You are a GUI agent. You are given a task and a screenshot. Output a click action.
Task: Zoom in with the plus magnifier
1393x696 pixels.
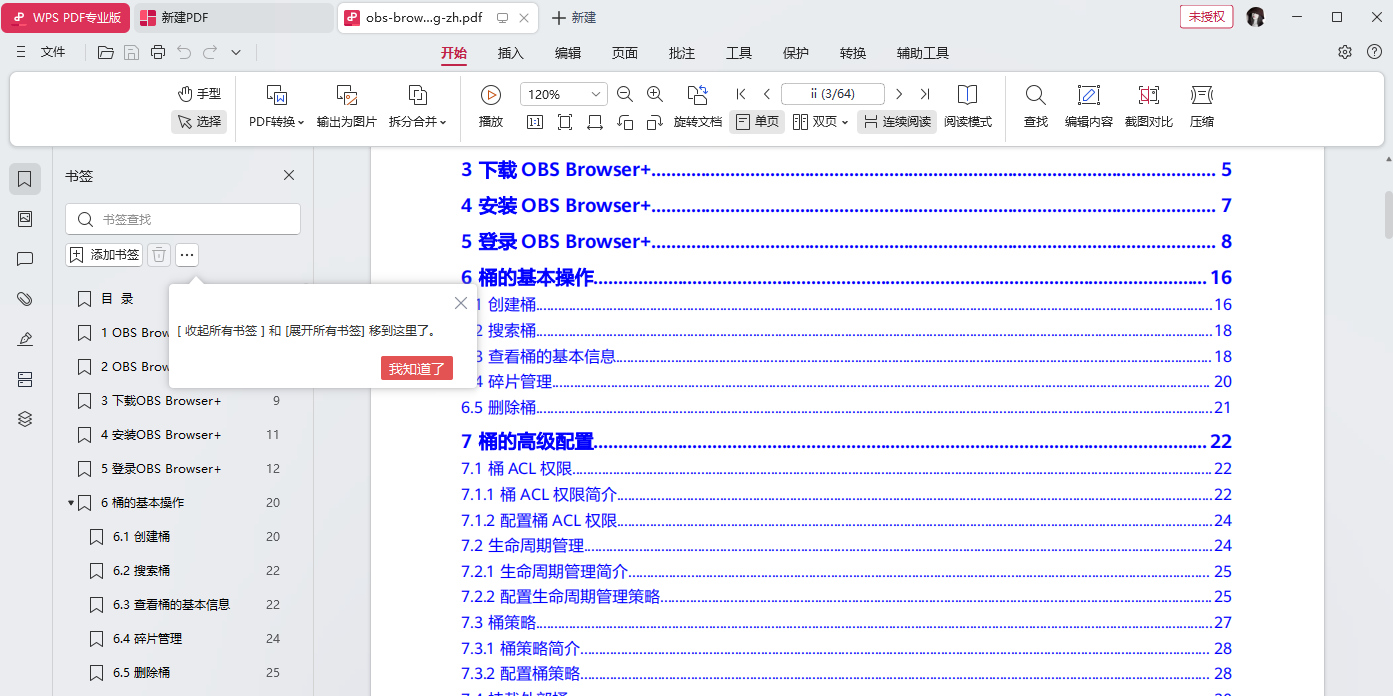click(x=655, y=94)
